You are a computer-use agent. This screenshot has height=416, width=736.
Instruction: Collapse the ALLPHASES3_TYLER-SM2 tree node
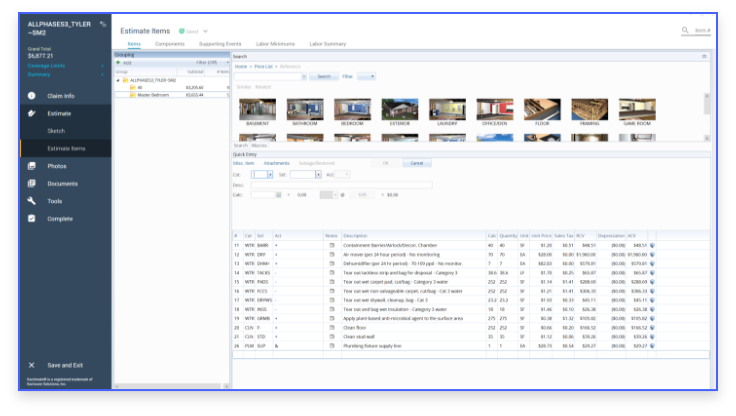[119, 80]
